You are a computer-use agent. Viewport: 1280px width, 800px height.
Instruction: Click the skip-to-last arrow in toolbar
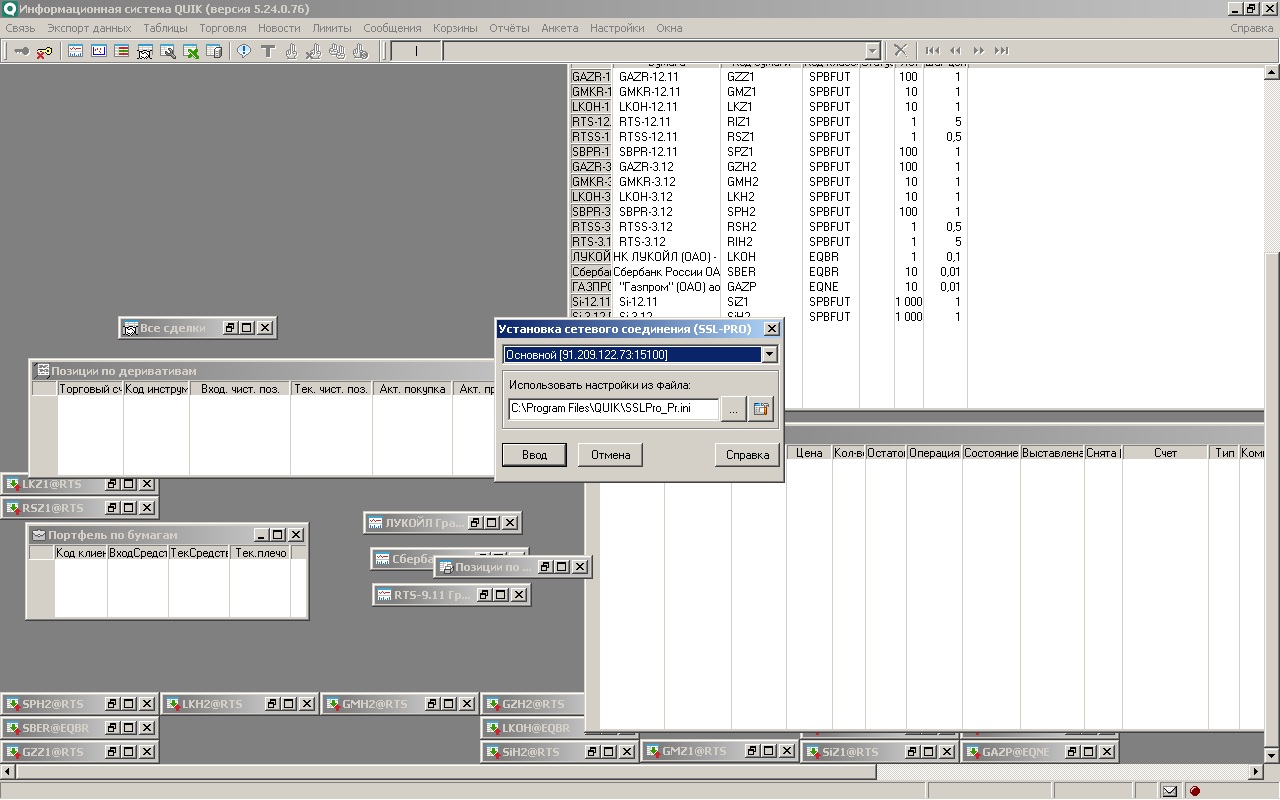pos(1001,51)
